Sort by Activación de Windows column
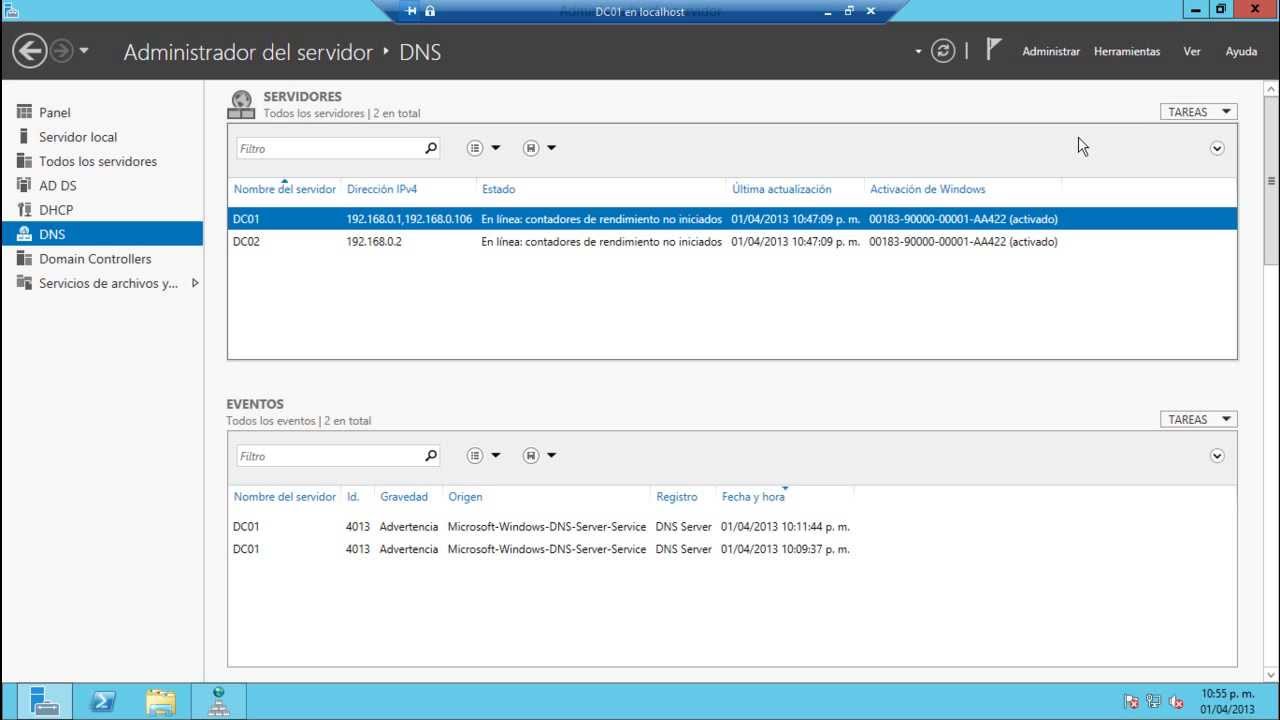The height and width of the screenshot is (720, 1280). click(928, 189)
